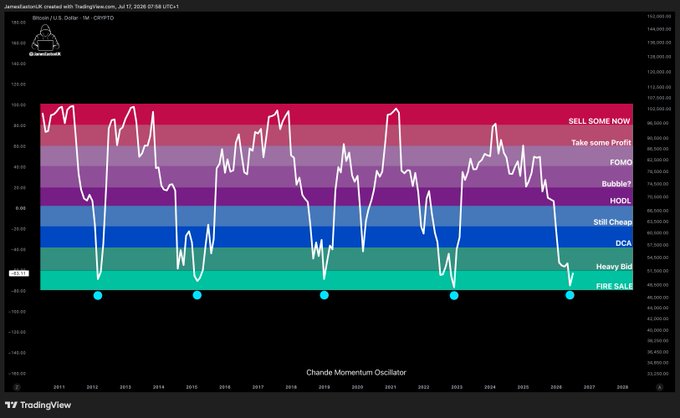Click the 2016 label on the time axis
680x418 pixels.
(x=225, y=387)
